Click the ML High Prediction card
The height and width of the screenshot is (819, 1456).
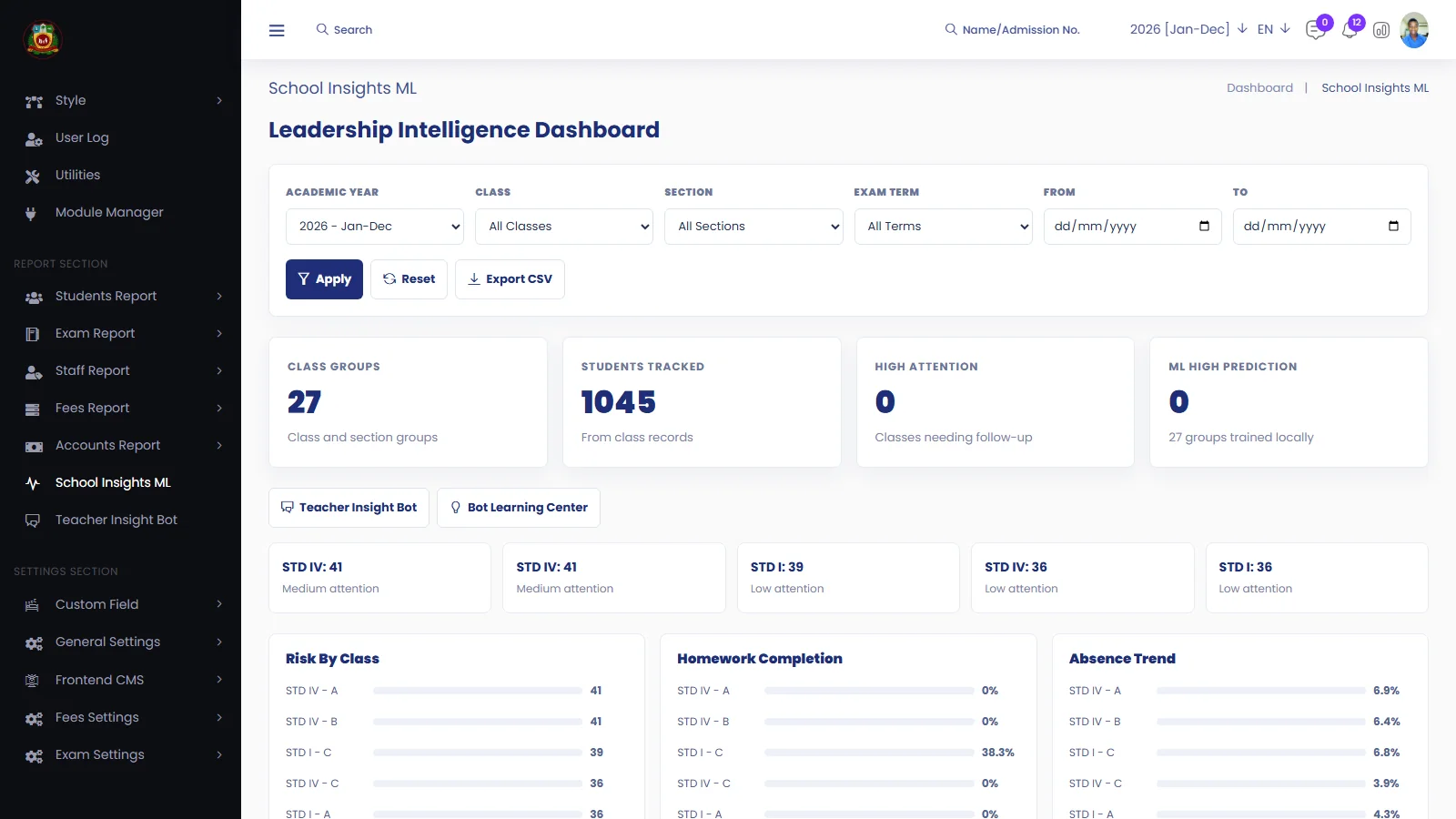click(x=1289, y=402)
